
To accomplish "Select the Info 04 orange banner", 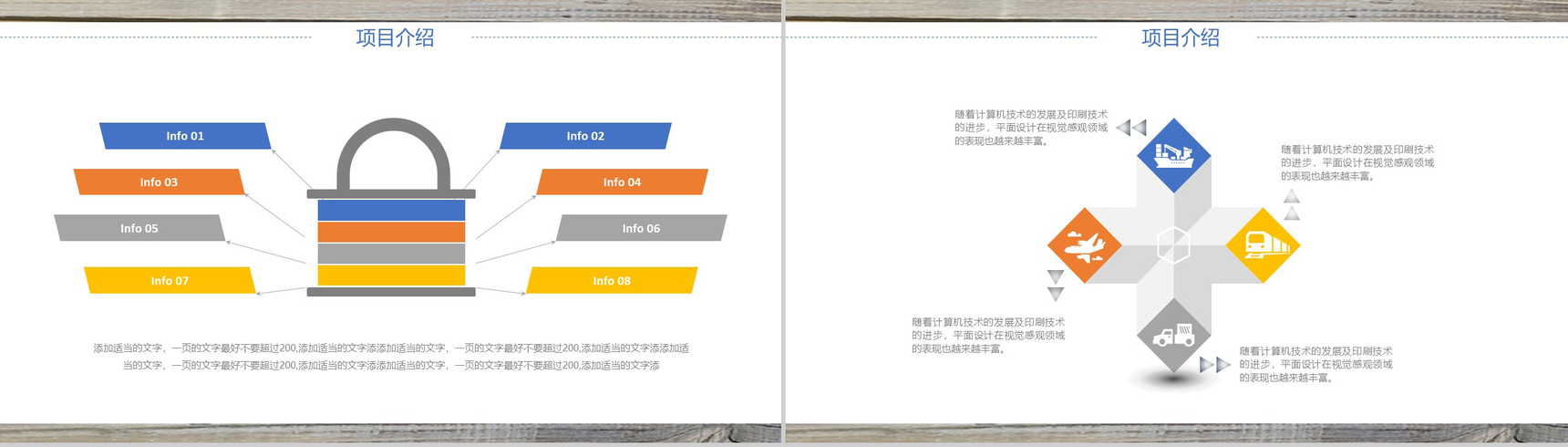I will pos(622,182).
